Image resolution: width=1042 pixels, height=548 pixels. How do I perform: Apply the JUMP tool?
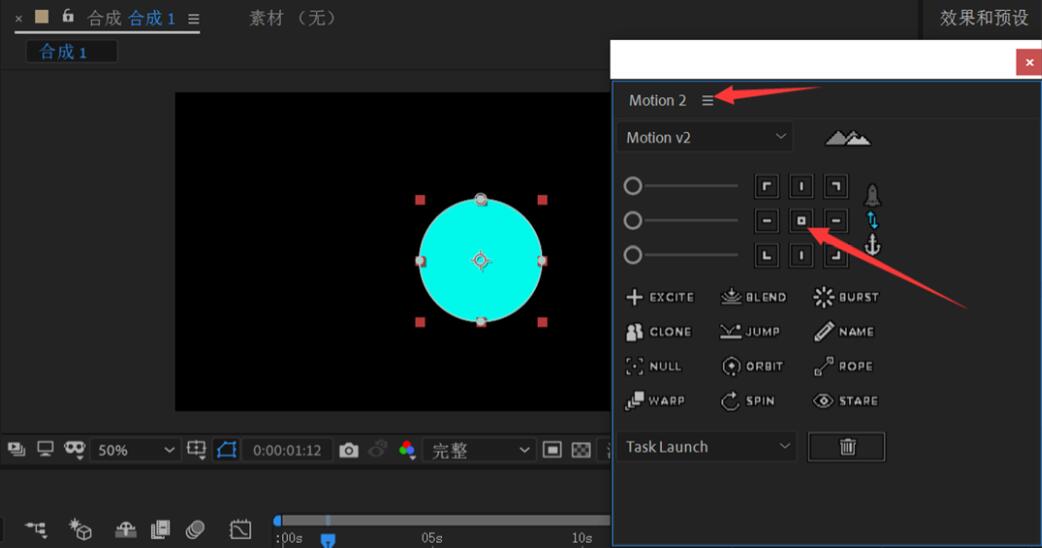tap(750, 331)
